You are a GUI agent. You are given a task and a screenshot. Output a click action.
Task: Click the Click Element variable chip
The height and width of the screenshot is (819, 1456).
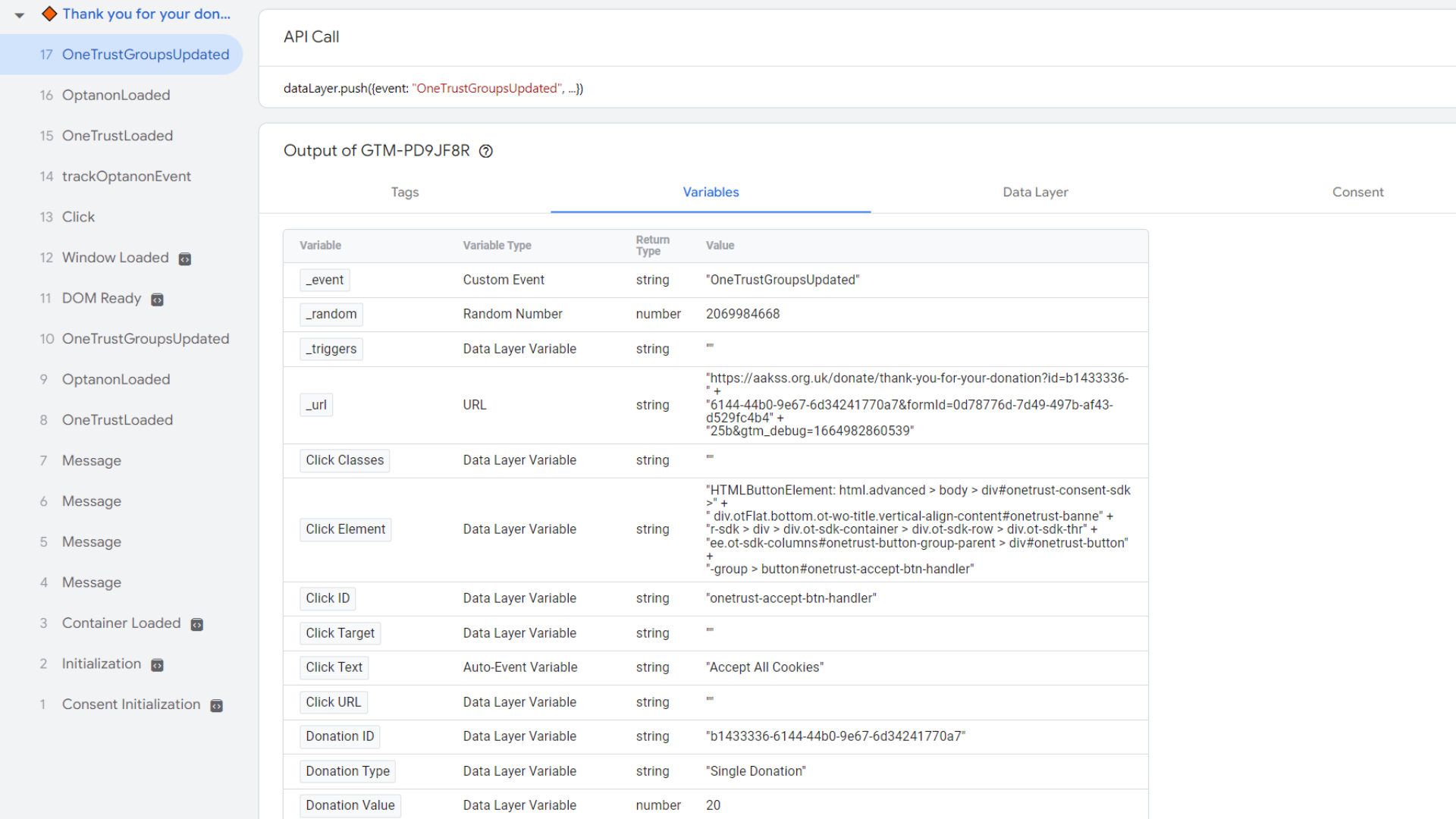[345, 529]
